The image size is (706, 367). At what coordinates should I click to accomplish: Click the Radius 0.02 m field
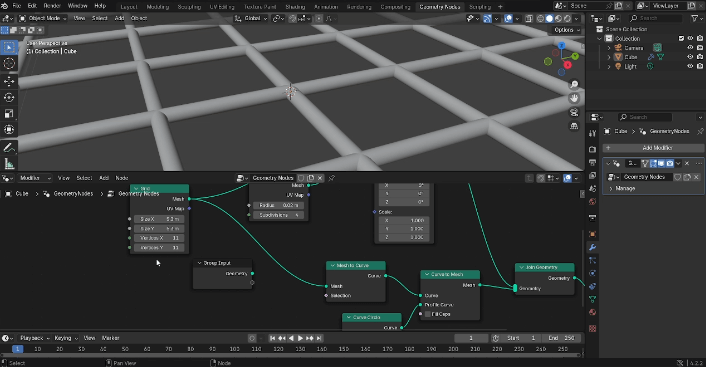coord(278,205)
